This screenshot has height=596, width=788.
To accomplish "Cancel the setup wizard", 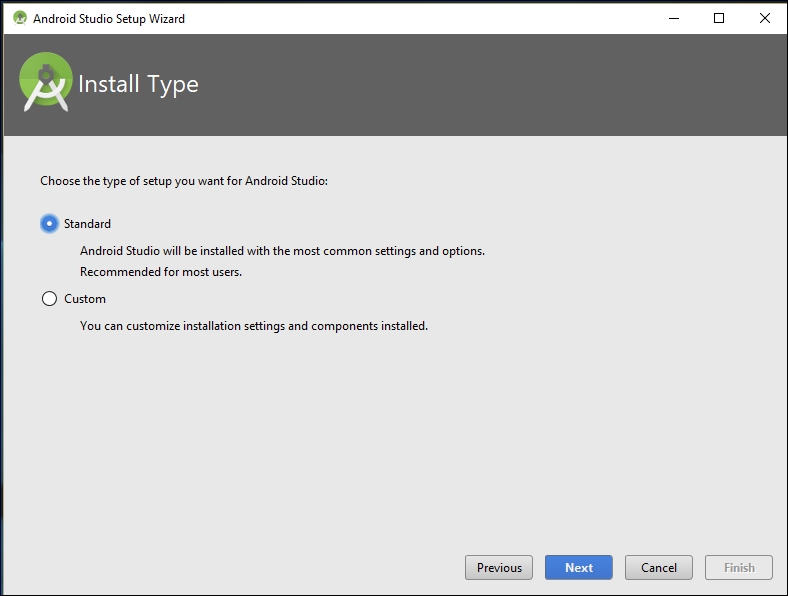I will tap(658, 567).
